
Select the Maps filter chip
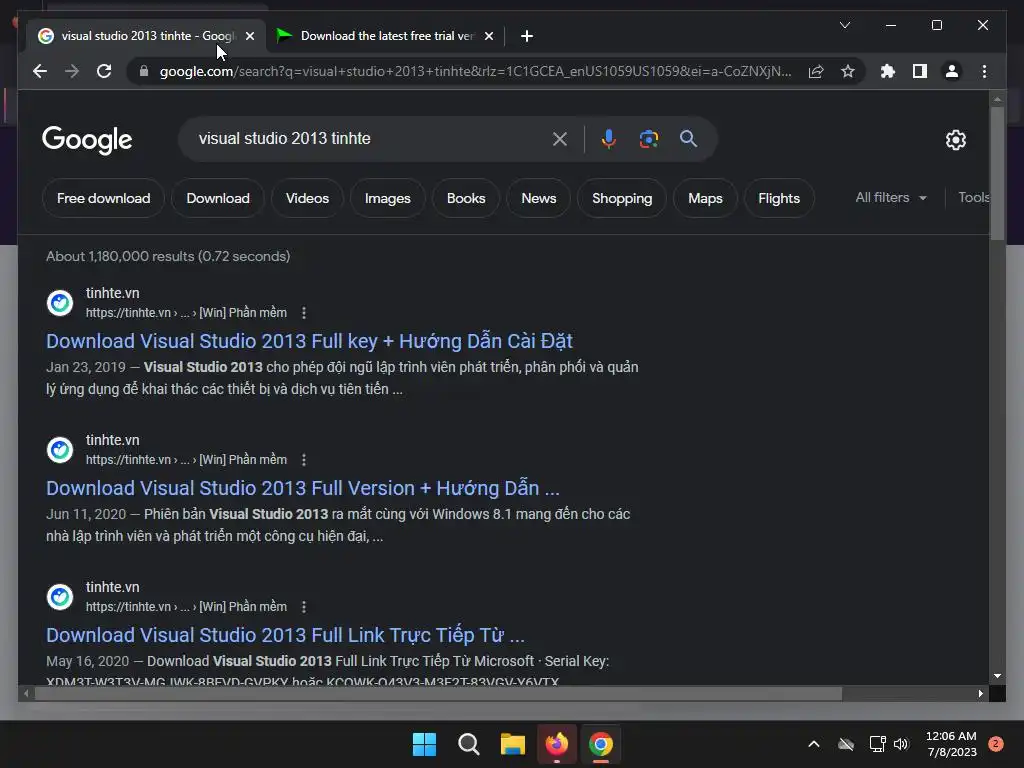pyautogui.click(x=705, y=198)
